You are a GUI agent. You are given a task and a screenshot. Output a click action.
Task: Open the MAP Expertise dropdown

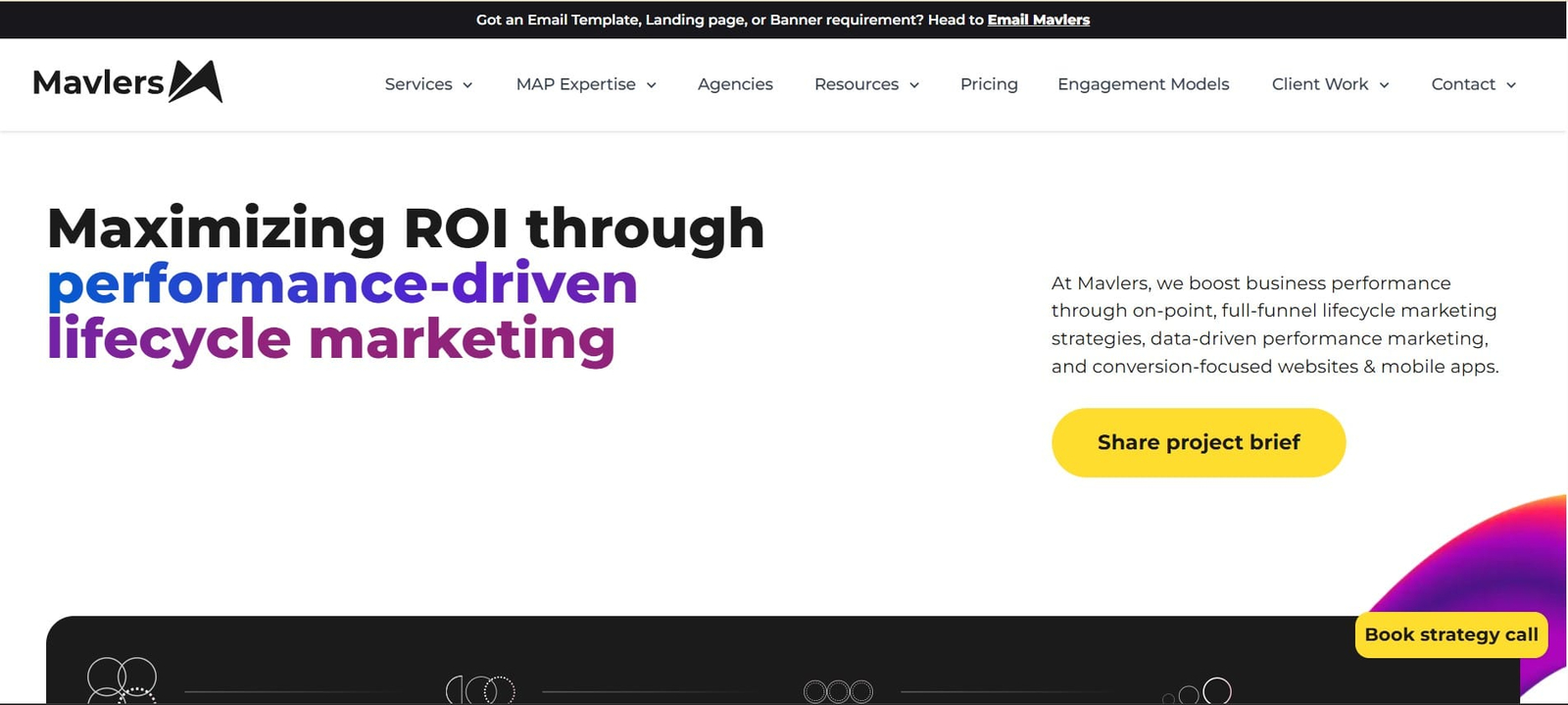[x=586, y=84]
